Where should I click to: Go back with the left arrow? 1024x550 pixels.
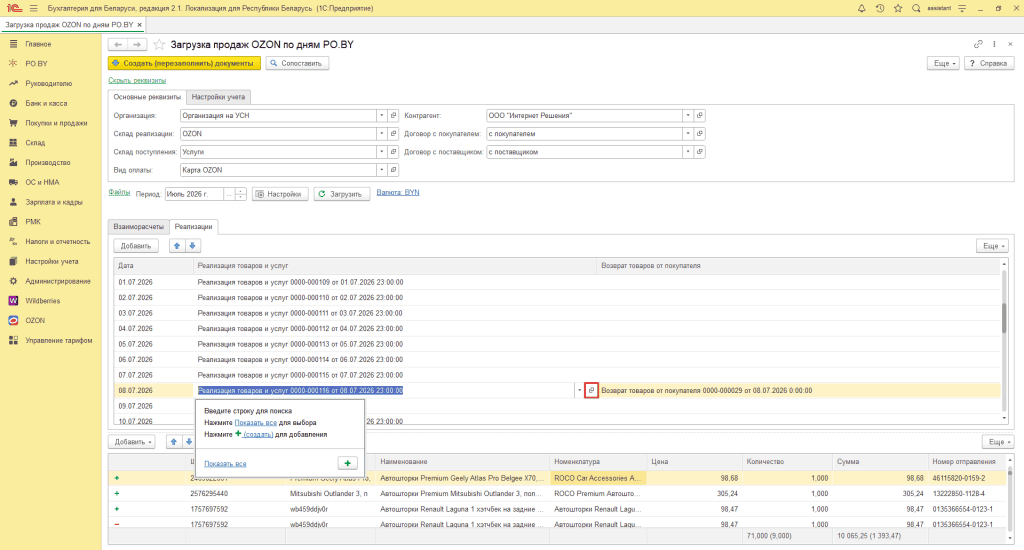(118, 44)
